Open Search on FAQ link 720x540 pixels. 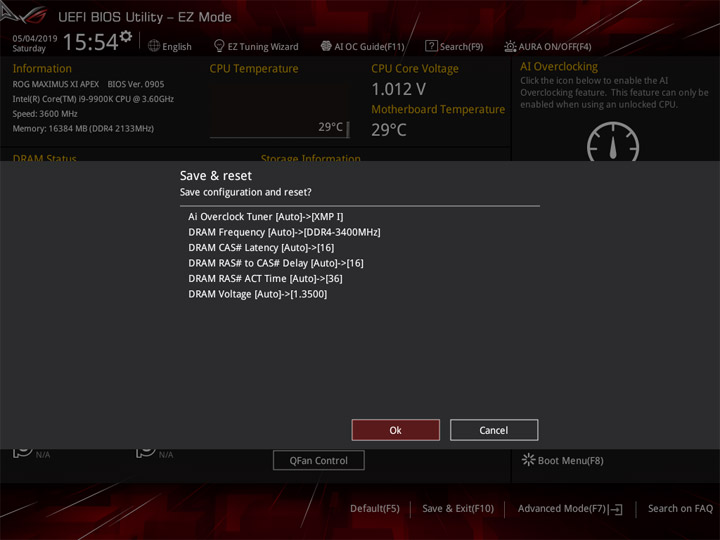coord(680,508)
